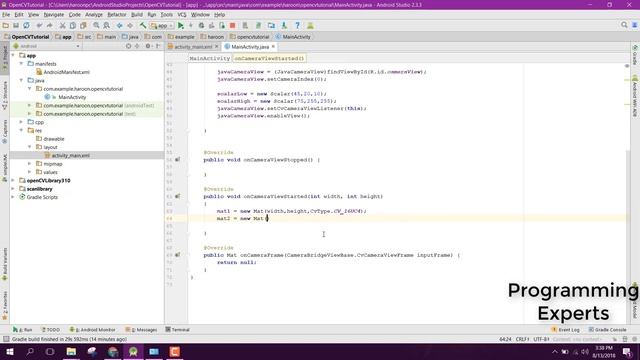Open the File menu

(6, 15)
